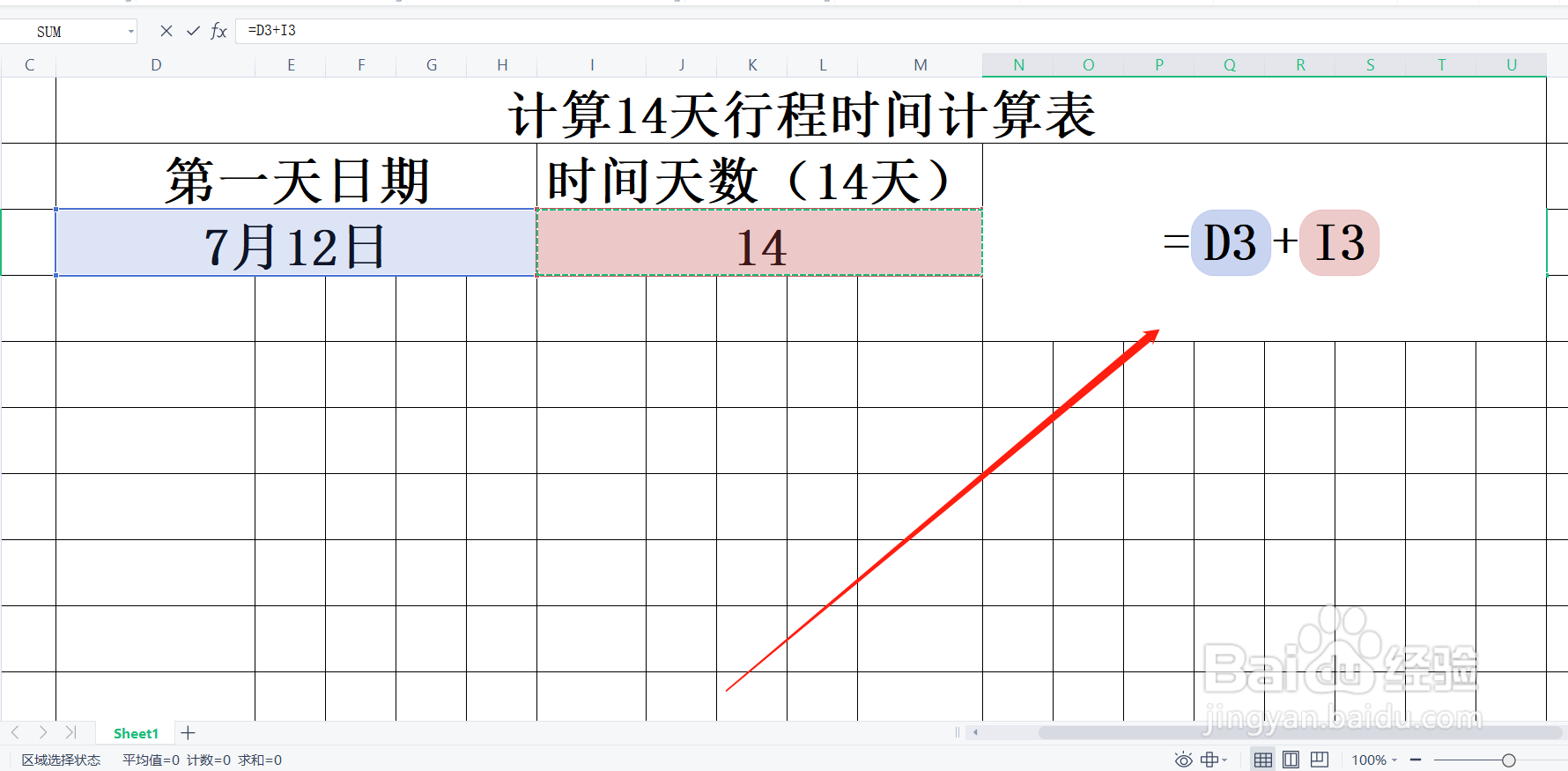Go to the previous sheet arrow

(15, 732)
